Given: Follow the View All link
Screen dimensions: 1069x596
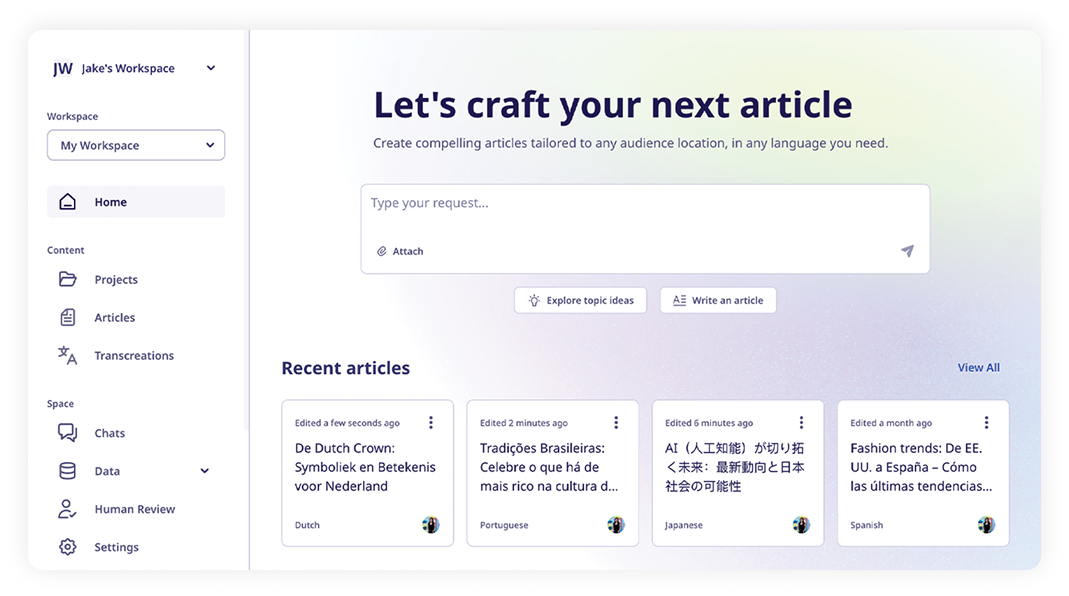Looking at the screenshot, I should pos(978,368).
